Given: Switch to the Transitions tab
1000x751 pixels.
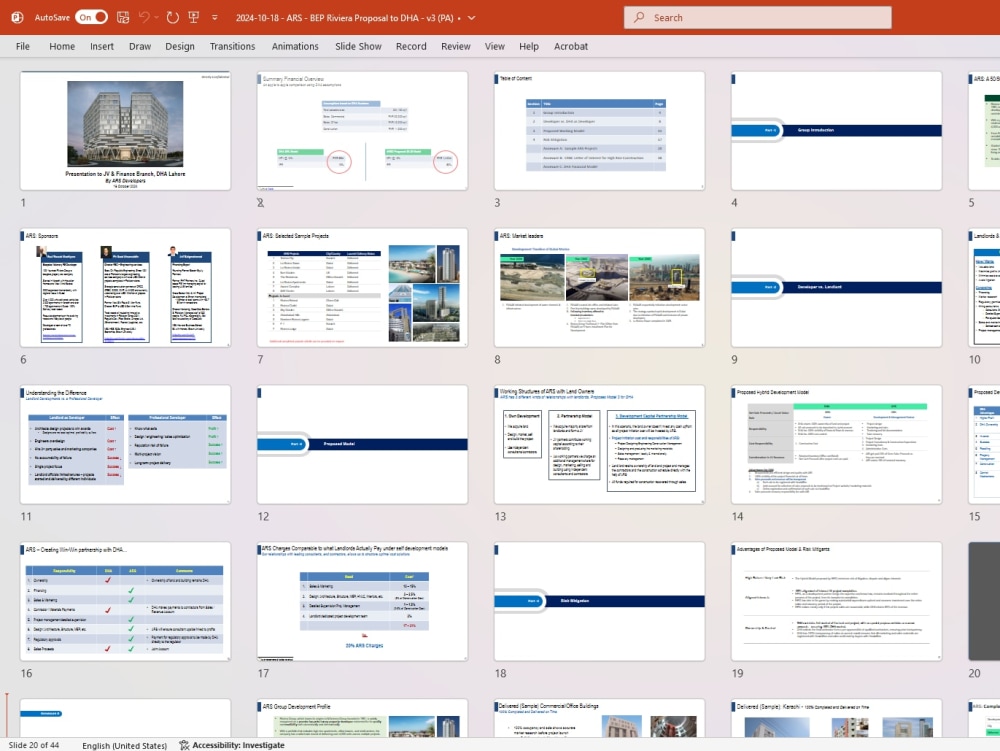Looking at the screenshot, I should (232, 47).
